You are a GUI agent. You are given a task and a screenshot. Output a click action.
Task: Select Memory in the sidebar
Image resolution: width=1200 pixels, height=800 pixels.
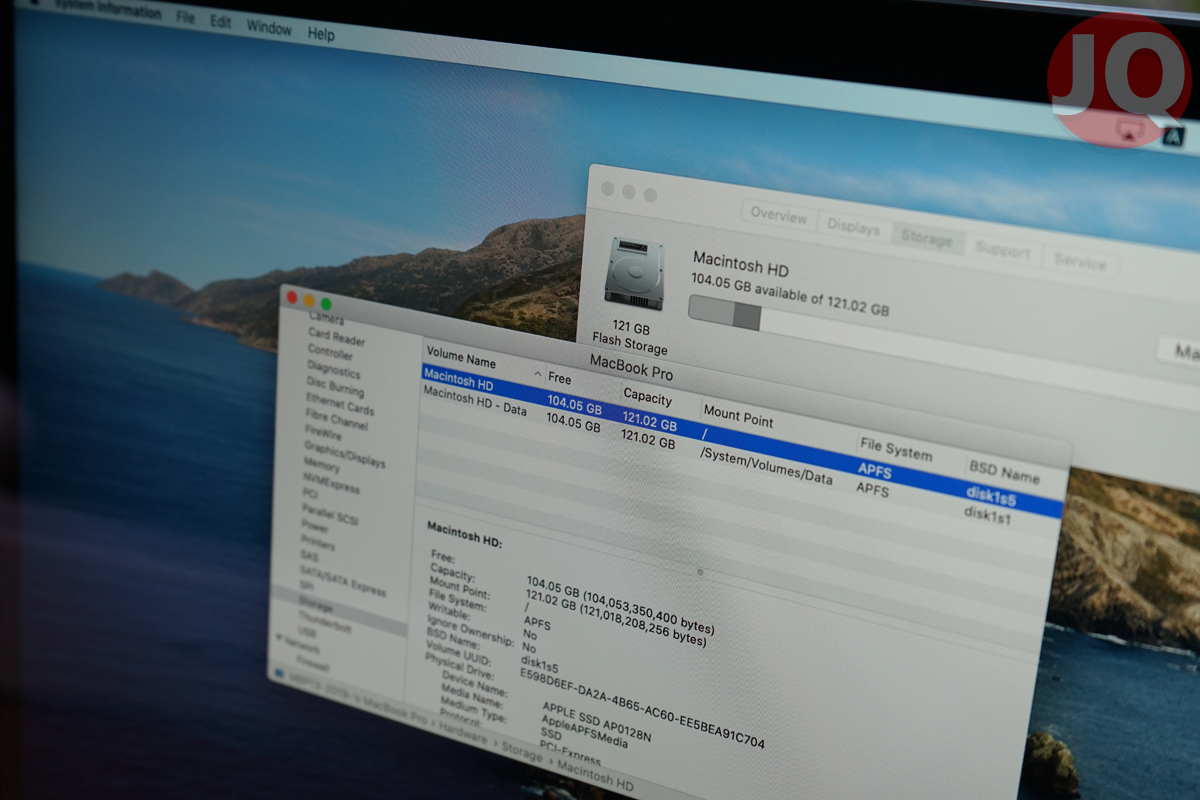(x=322, y=465)
